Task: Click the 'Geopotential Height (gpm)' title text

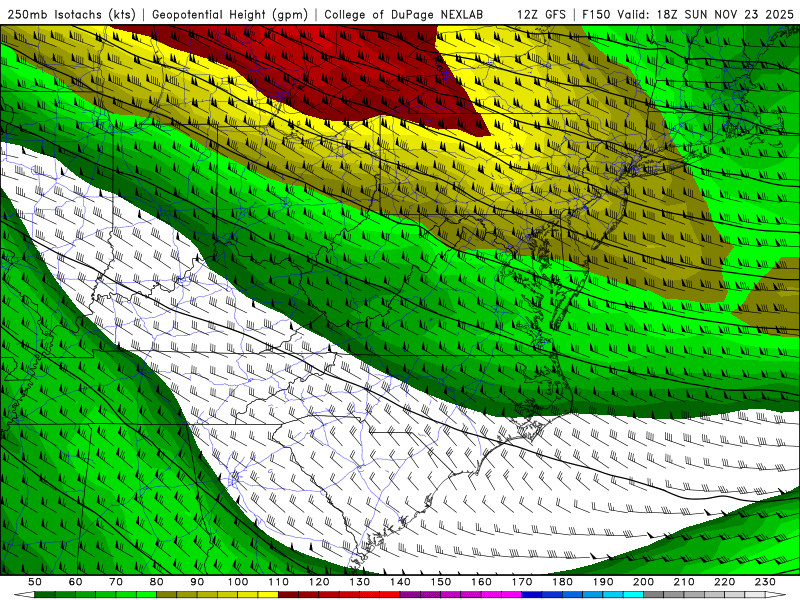Action: pos(230,14)
